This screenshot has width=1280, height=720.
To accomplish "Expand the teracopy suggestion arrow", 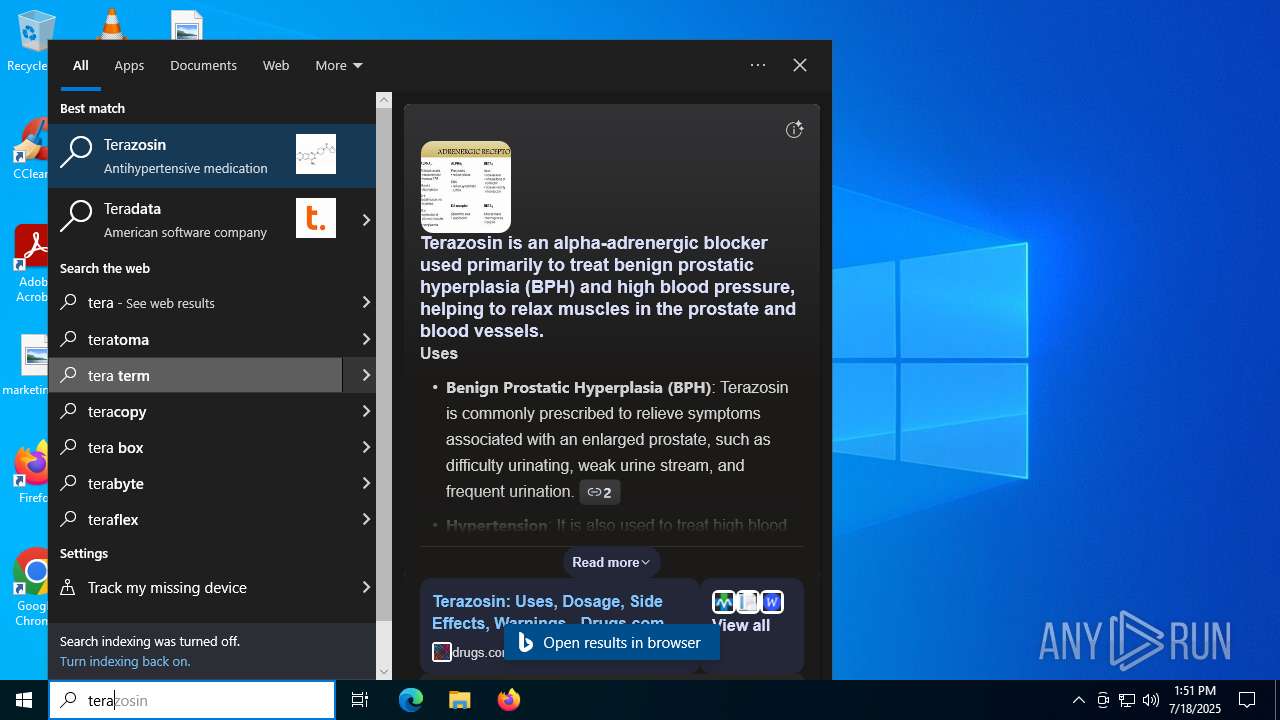I will (x=366, y=411).
